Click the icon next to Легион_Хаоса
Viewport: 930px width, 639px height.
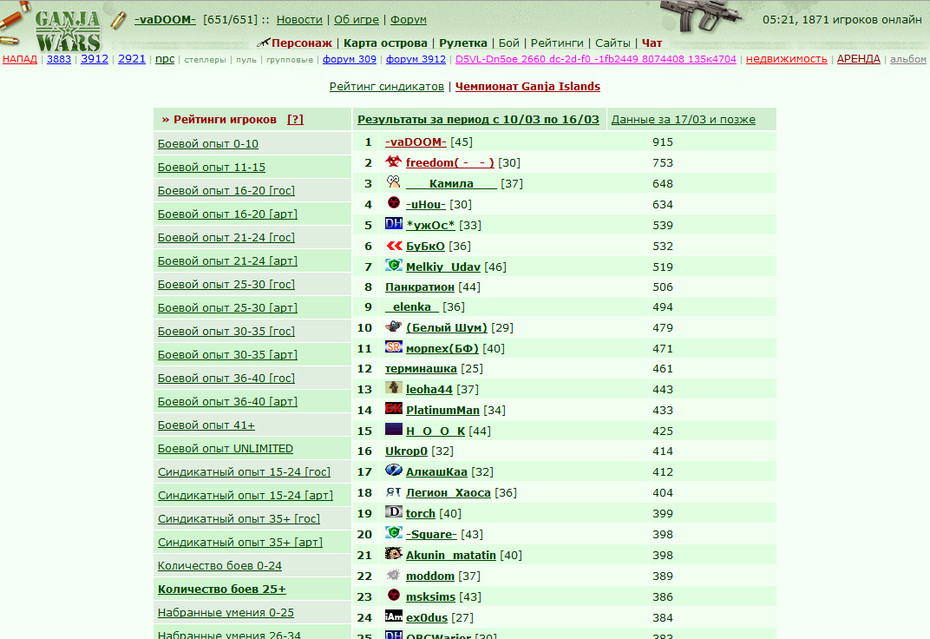[393, 491]
